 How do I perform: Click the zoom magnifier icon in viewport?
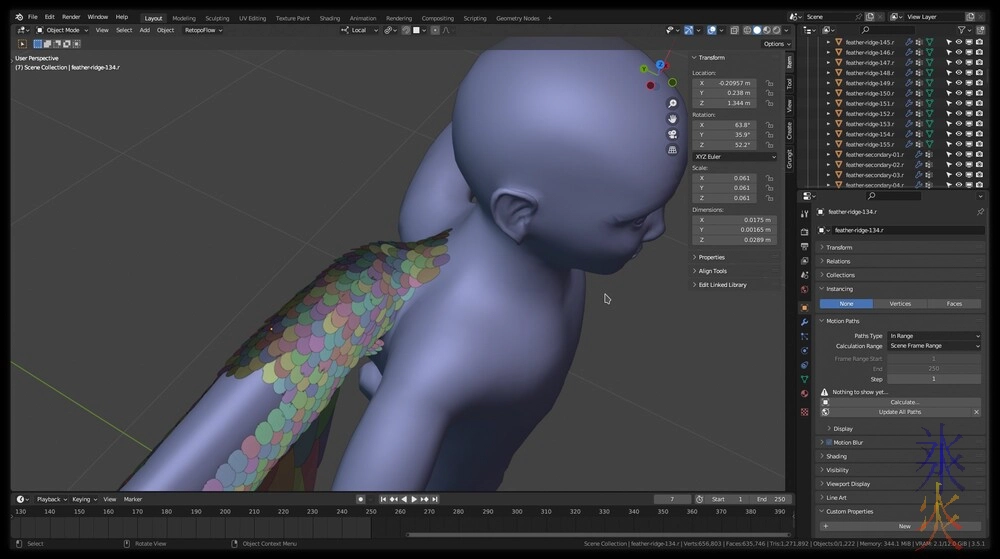tap(673, 103)
